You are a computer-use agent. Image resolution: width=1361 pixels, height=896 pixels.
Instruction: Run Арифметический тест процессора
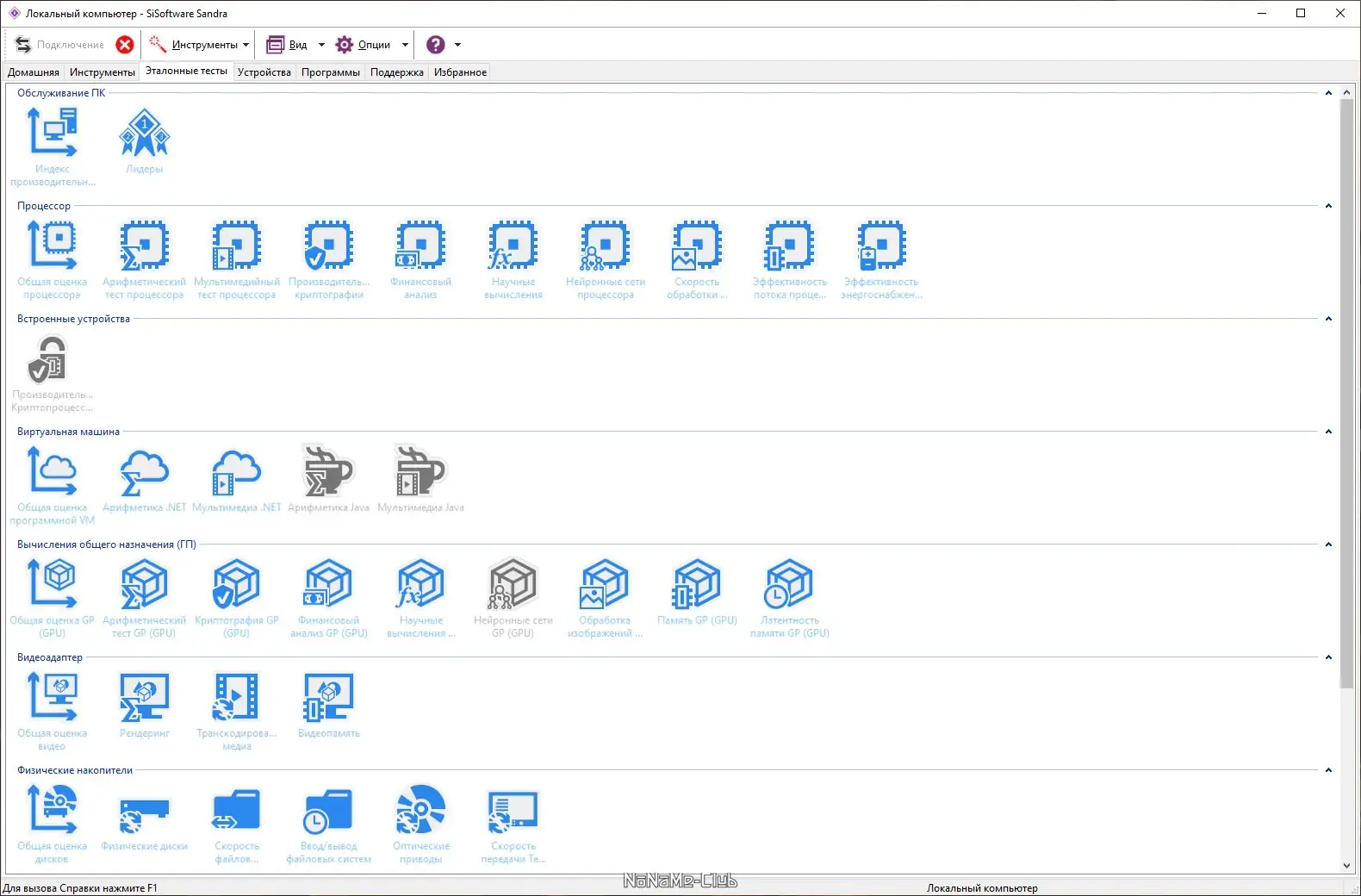click(x=145, y=259)
